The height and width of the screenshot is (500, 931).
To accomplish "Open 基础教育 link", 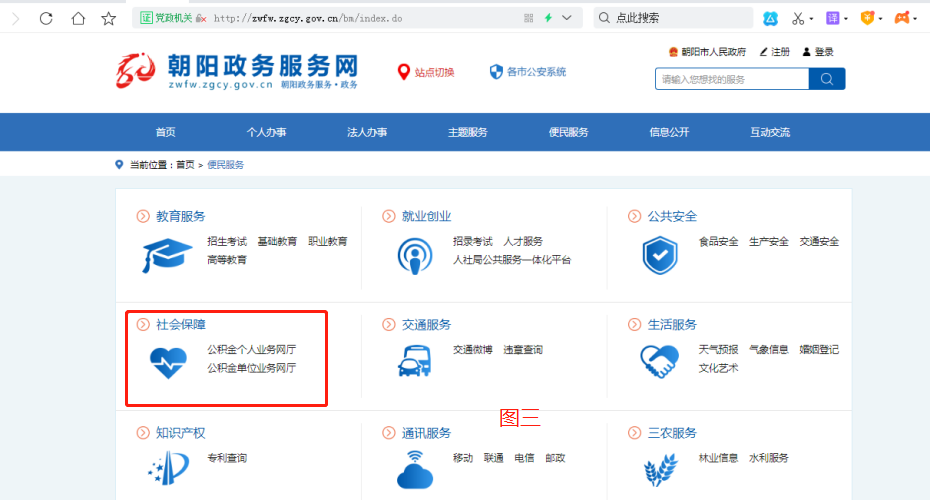I will click(x=277, y=242).
